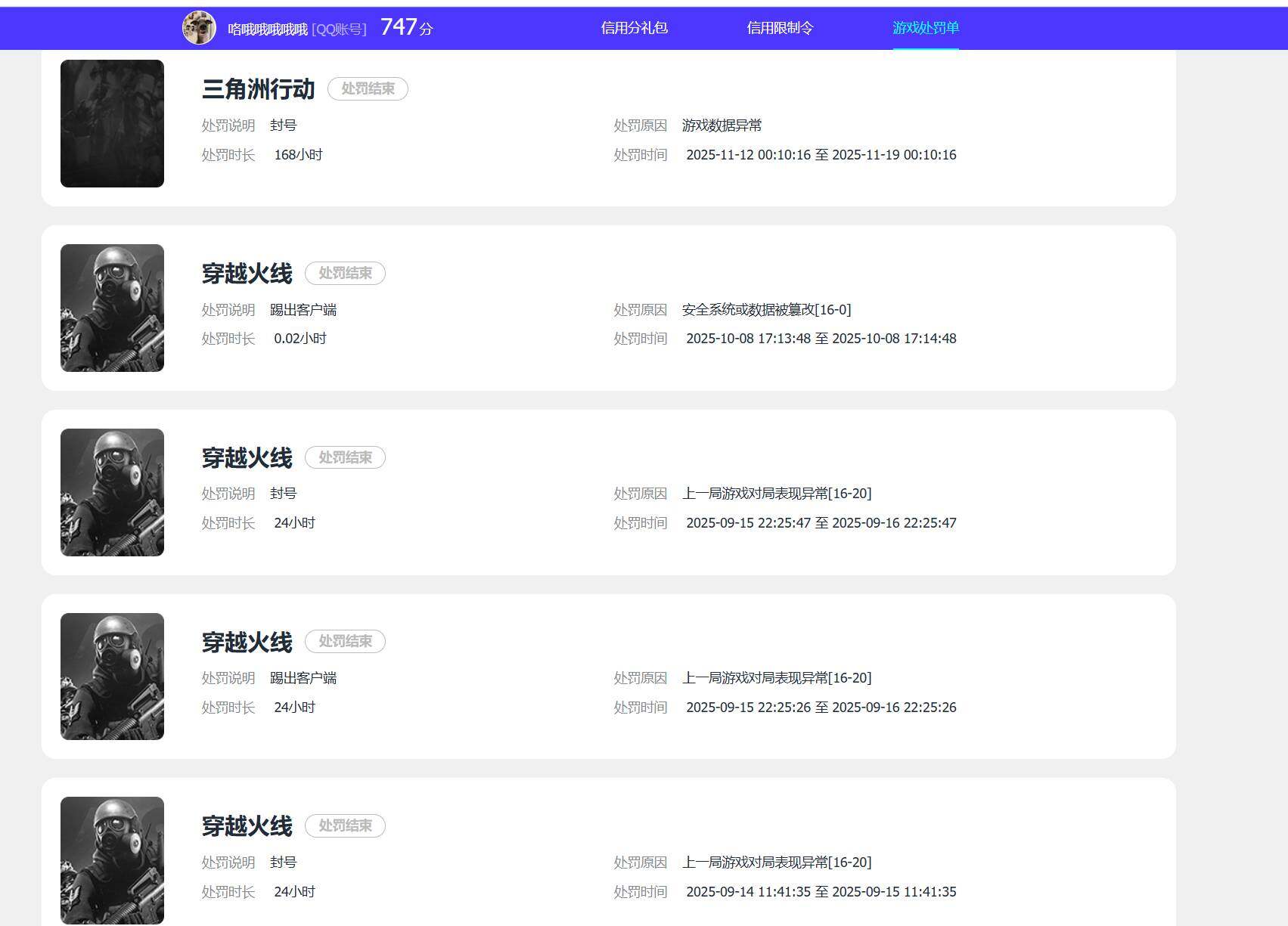Click the user avatar in the header
Screen dimensions: 1288x926
pyautogui.click(x=199, y=28)
